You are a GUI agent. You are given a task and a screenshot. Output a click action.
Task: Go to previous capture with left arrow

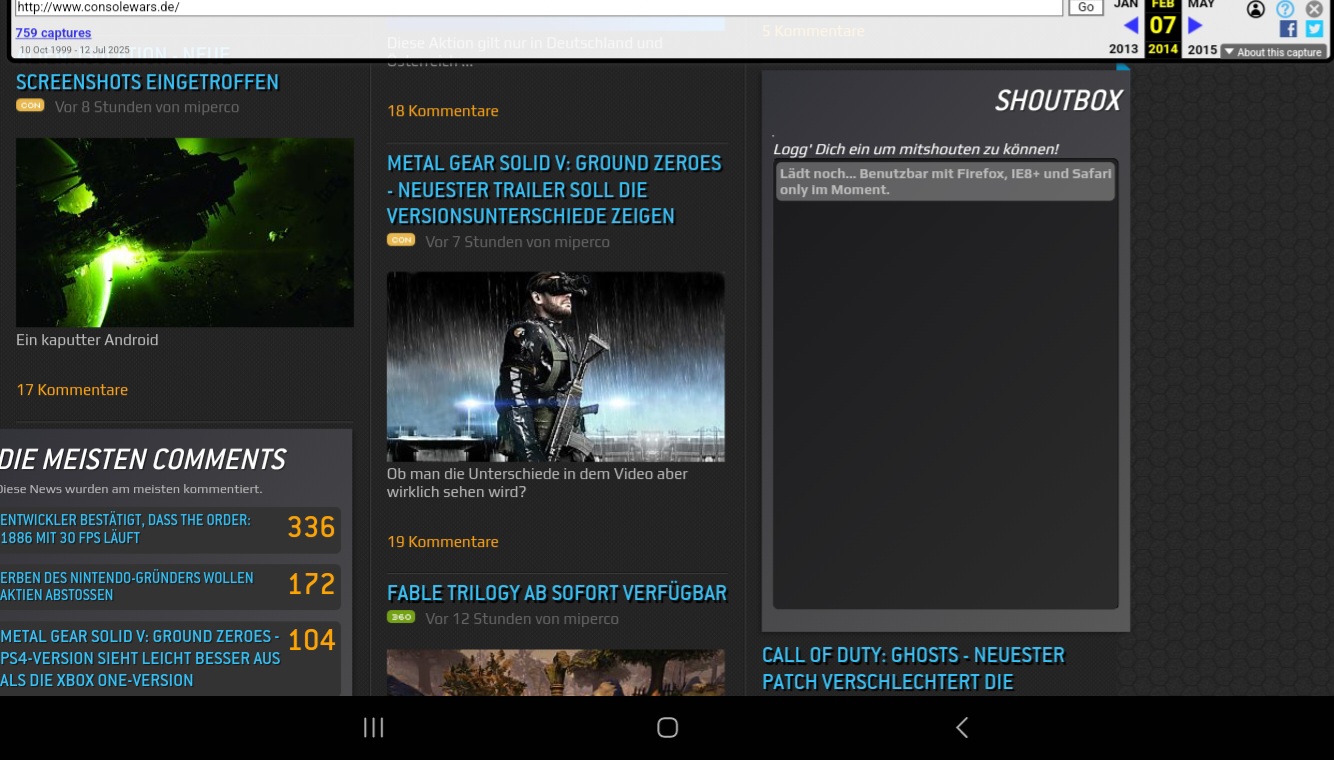[1131, 25]
